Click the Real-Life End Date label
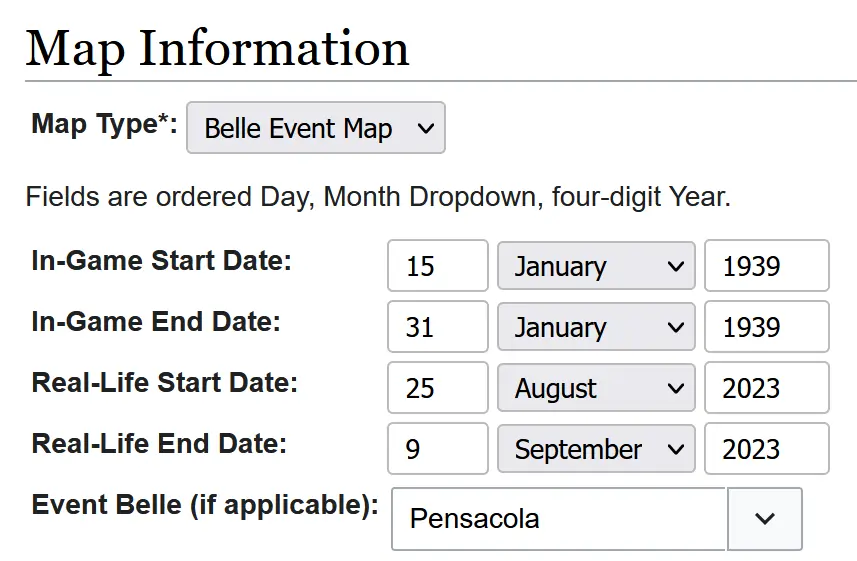The width and height of the screenshot is (857, 561). click(159, 443)
